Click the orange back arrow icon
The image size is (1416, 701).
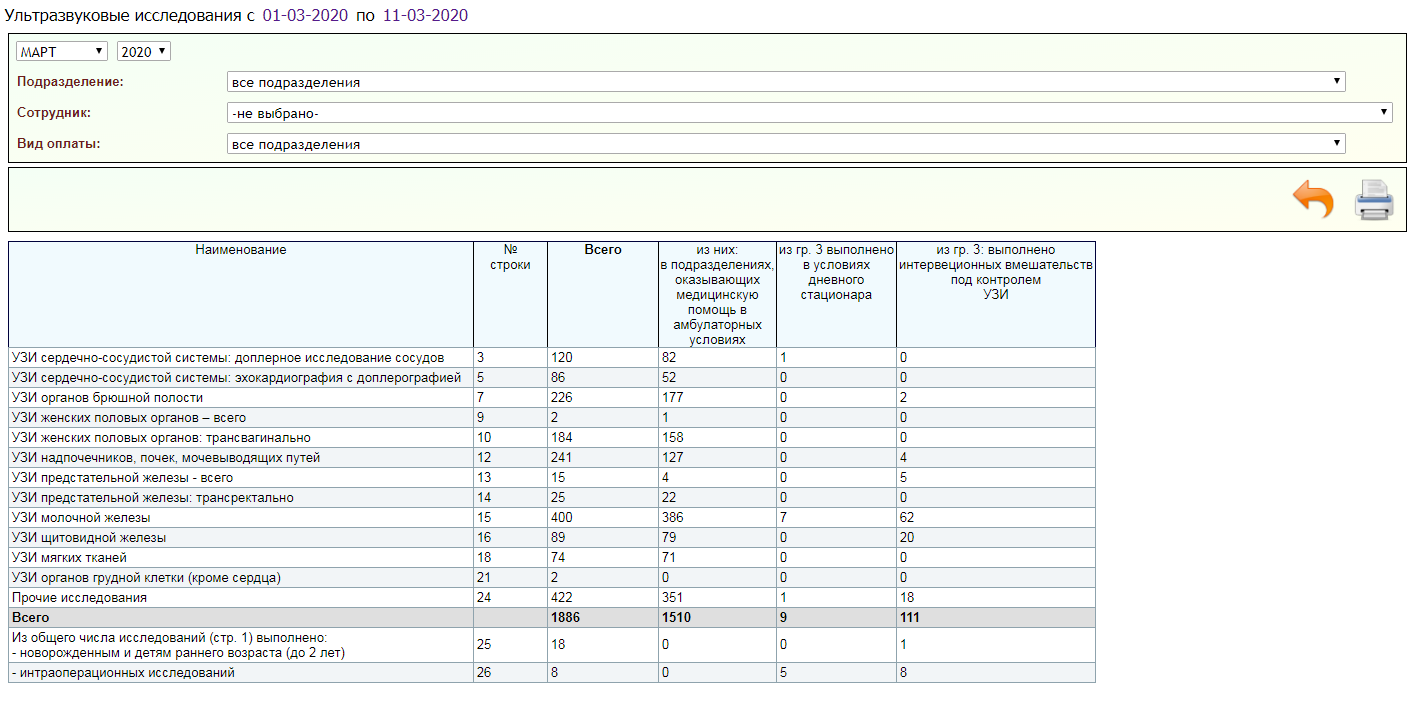pyautogui.click(x=1313, y=199)
